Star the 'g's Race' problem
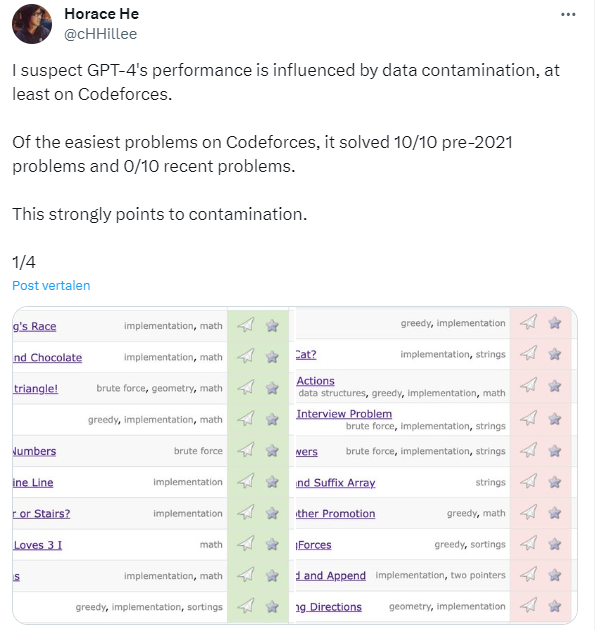The image size is (600, 630). [271, 325]
